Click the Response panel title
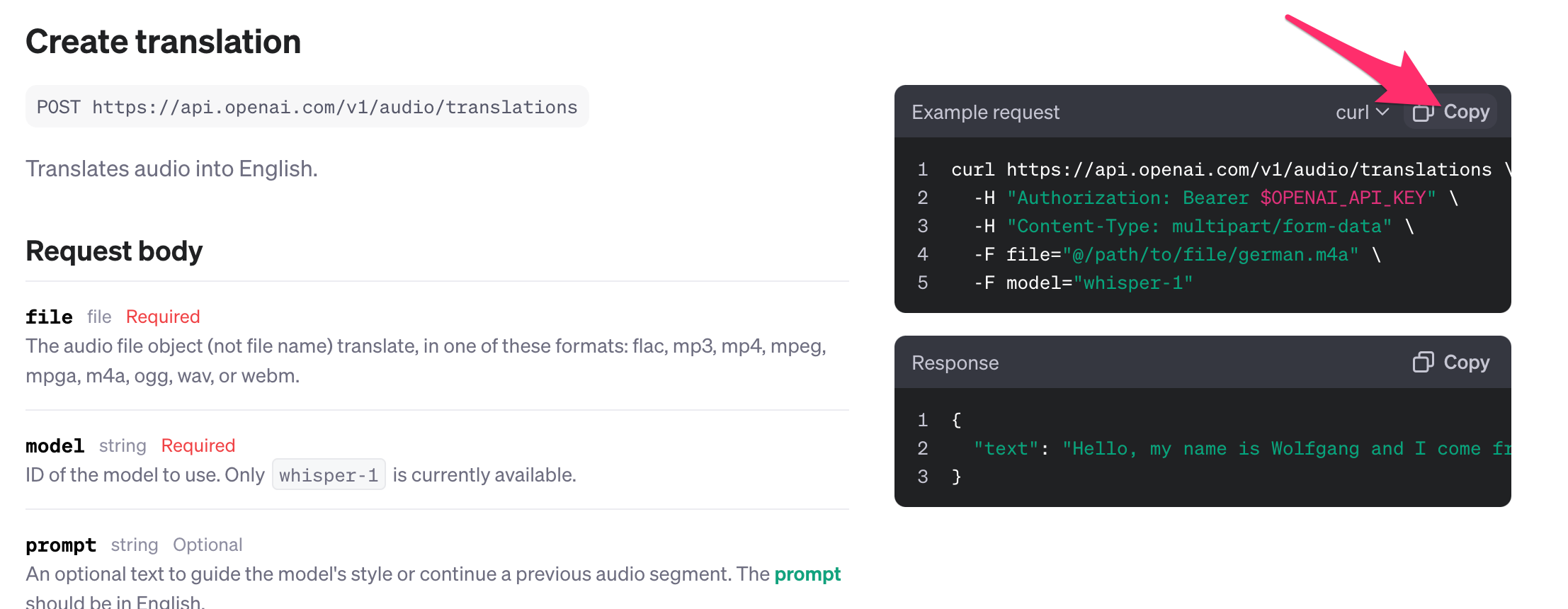 click(x=955, y=363)
